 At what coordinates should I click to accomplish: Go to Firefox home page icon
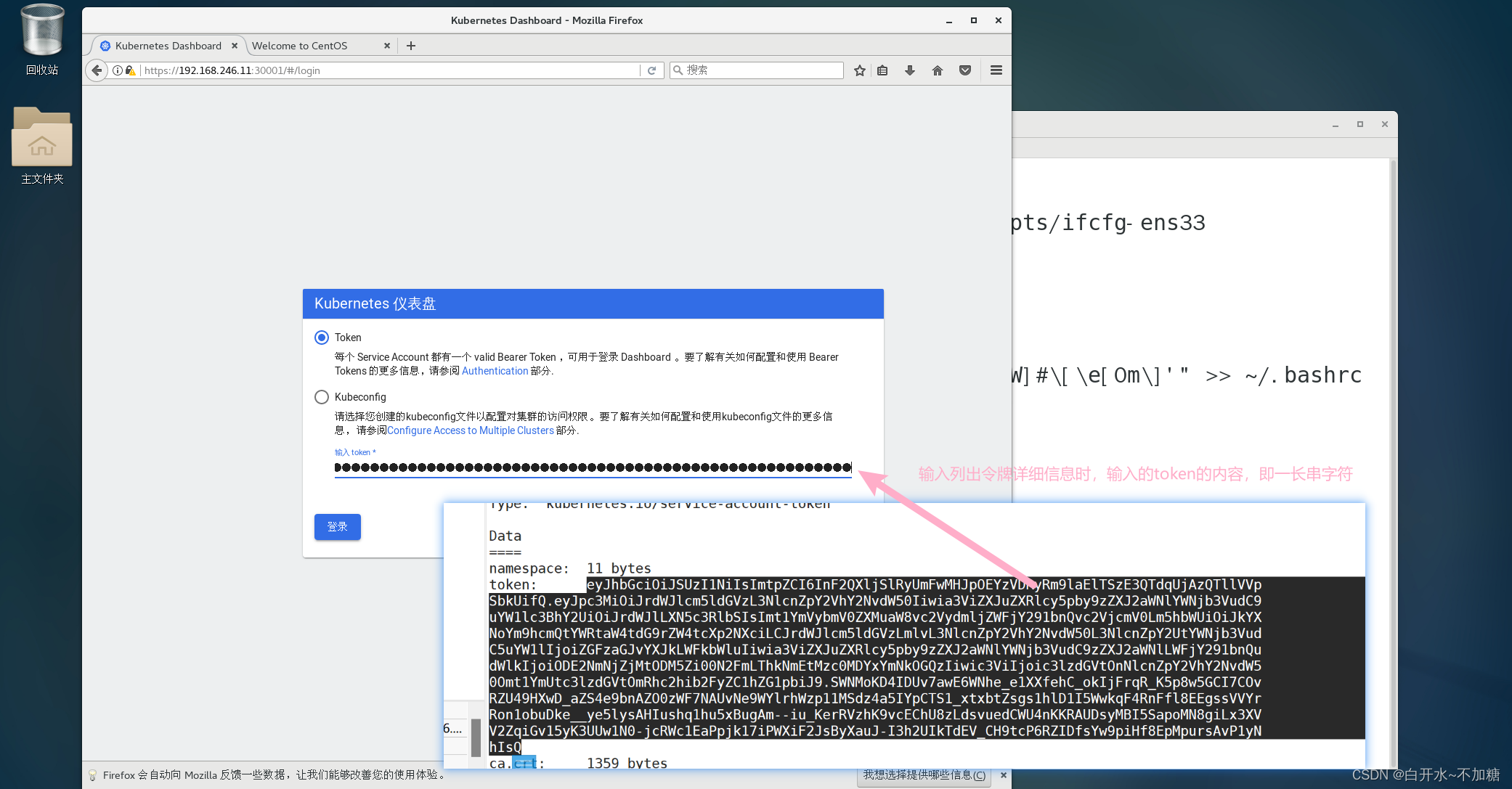pos(938,70)
